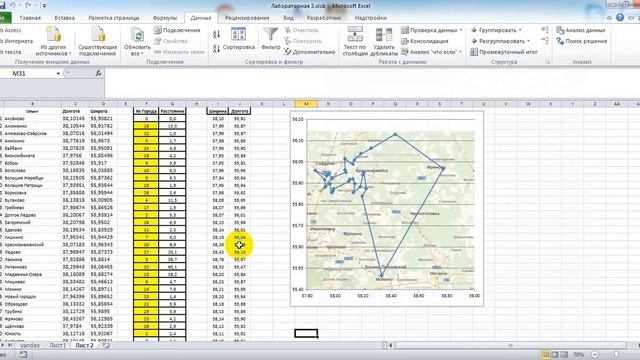Toggle the Фильтр funnel button
Viewport: 640px width, 360px height.
click(x=271, y=39)
